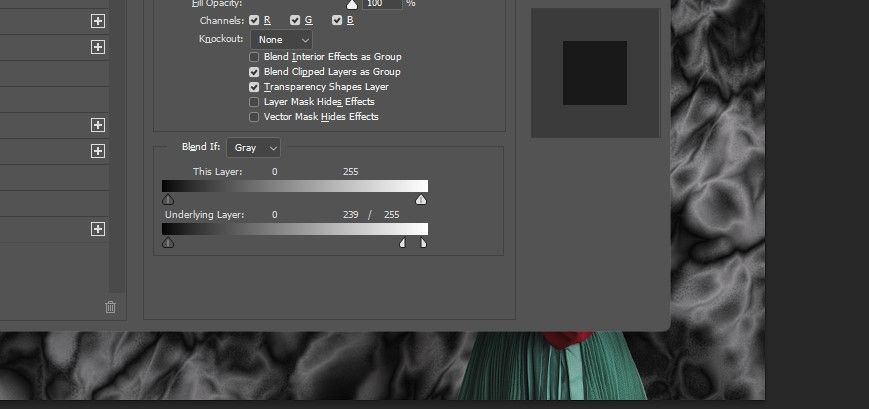Toggle the B channel checkbox
Screen dimensions: 869x409
(x=337, y=21)
